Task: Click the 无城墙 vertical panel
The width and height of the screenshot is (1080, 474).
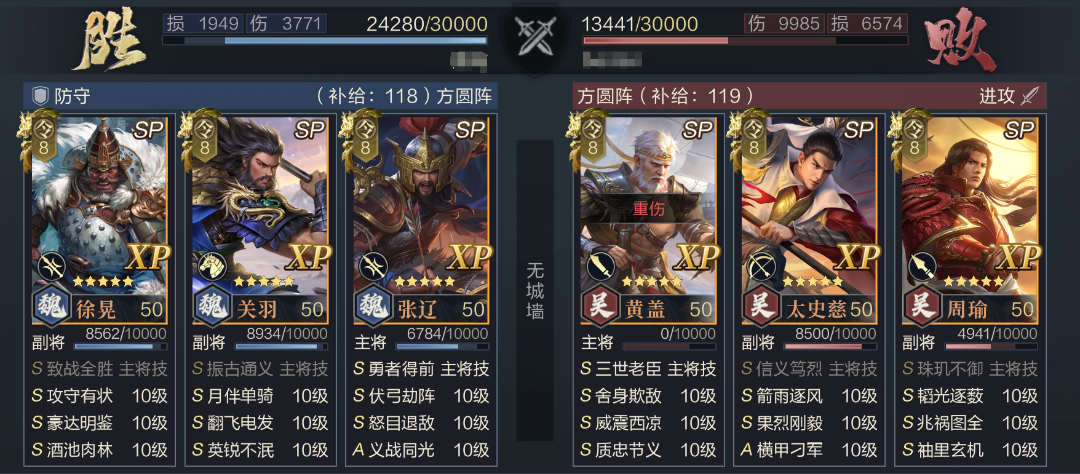Action: point(535,290)
